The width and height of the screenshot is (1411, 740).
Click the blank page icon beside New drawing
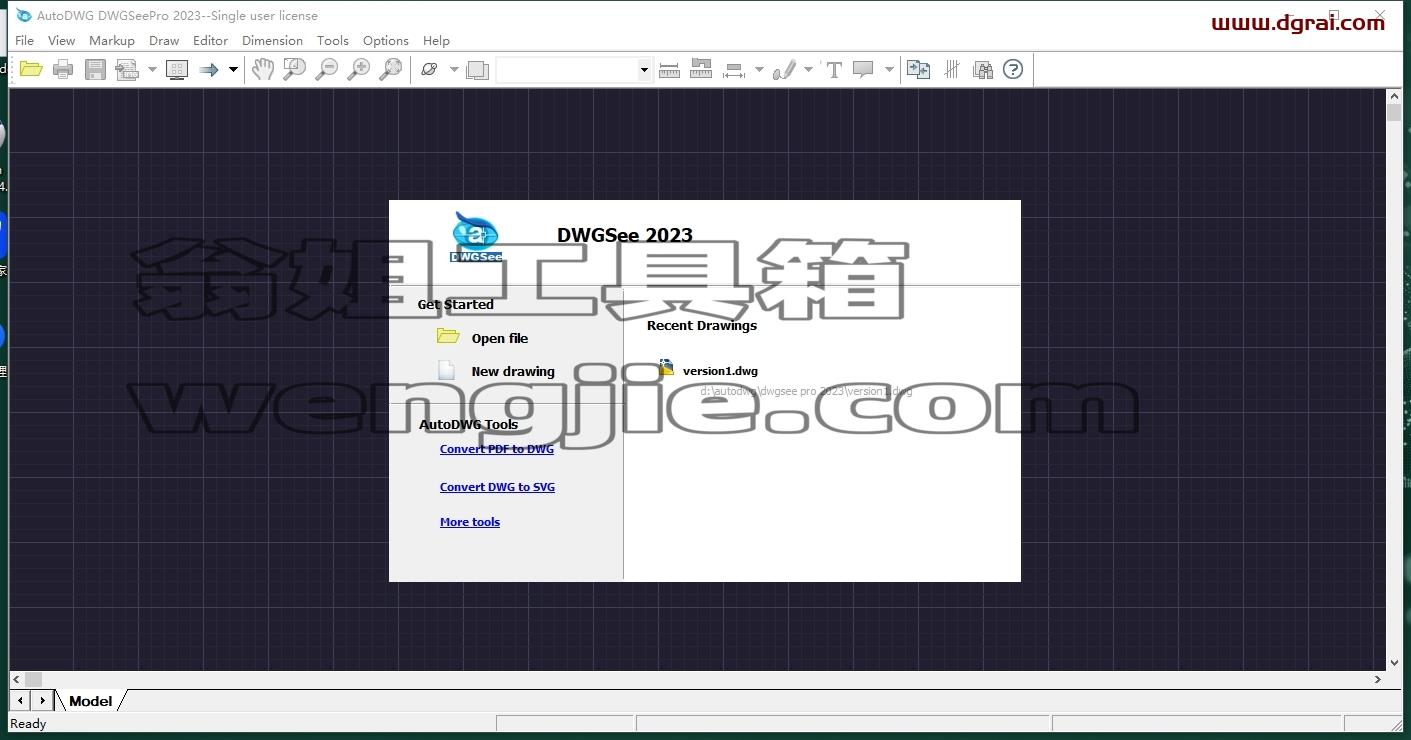click(x=447, y=370)
